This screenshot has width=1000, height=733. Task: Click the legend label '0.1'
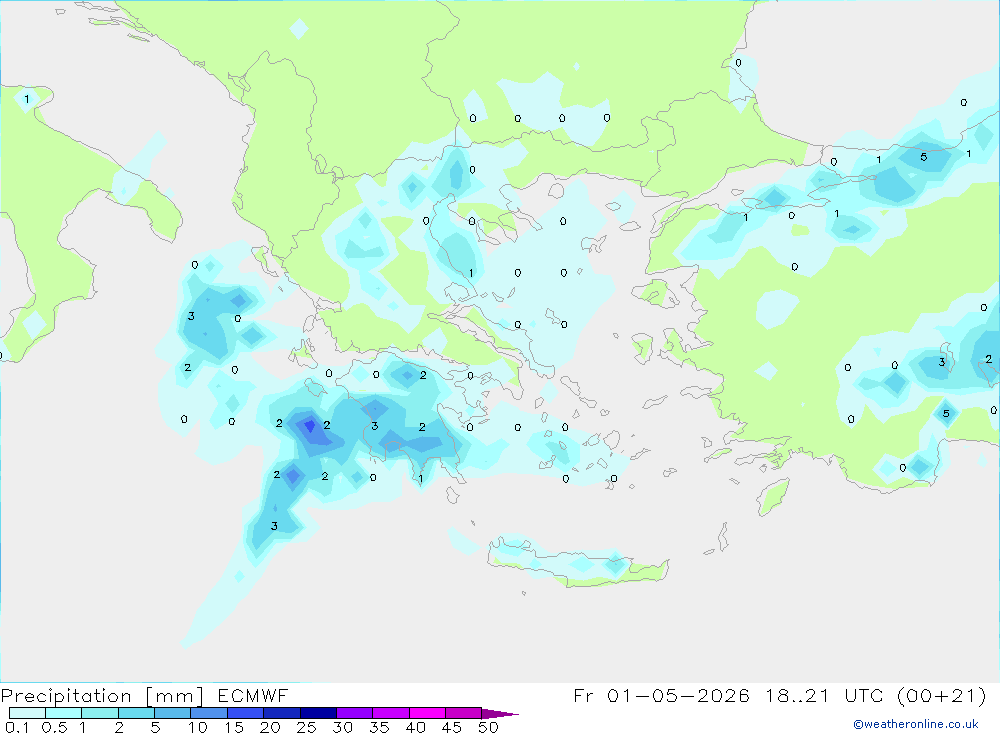[17, 727]
